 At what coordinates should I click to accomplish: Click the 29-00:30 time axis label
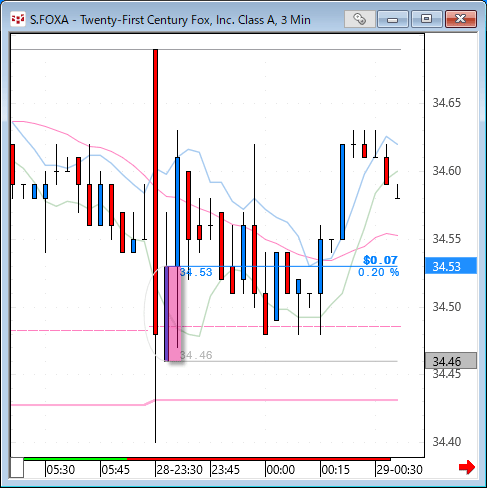pos(399,470)
